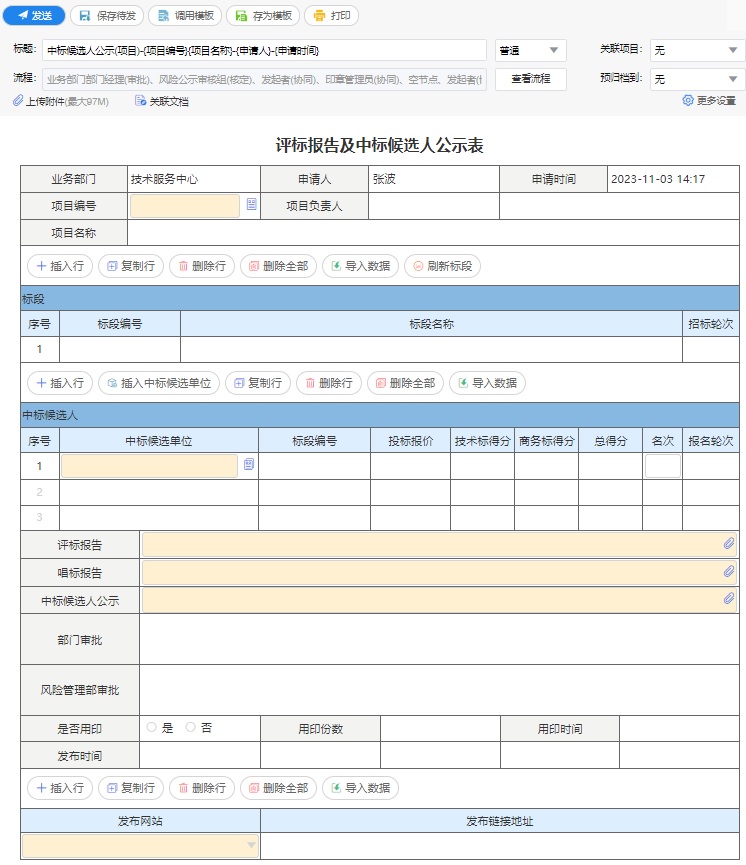Click 导入数据 above 发布网站 table
746x865 pixels.
361,788
